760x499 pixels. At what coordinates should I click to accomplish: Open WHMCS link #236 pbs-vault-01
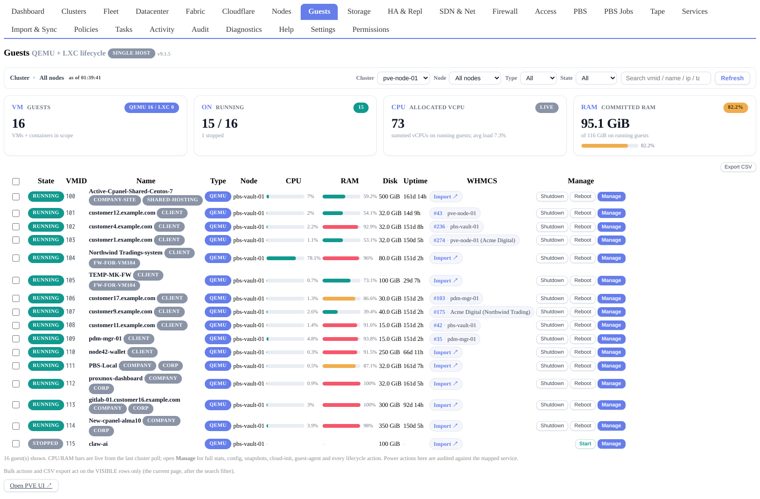tap(456, 227)
